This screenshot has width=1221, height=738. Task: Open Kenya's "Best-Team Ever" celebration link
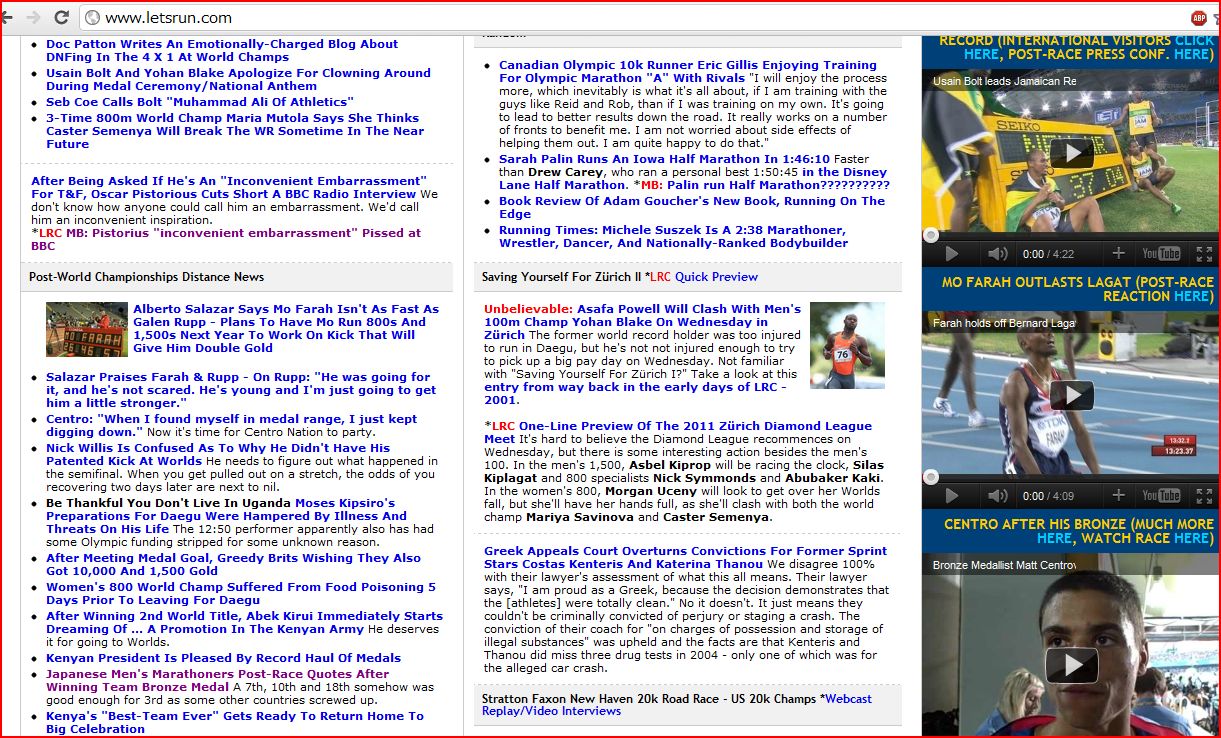[x=235, y=722]
